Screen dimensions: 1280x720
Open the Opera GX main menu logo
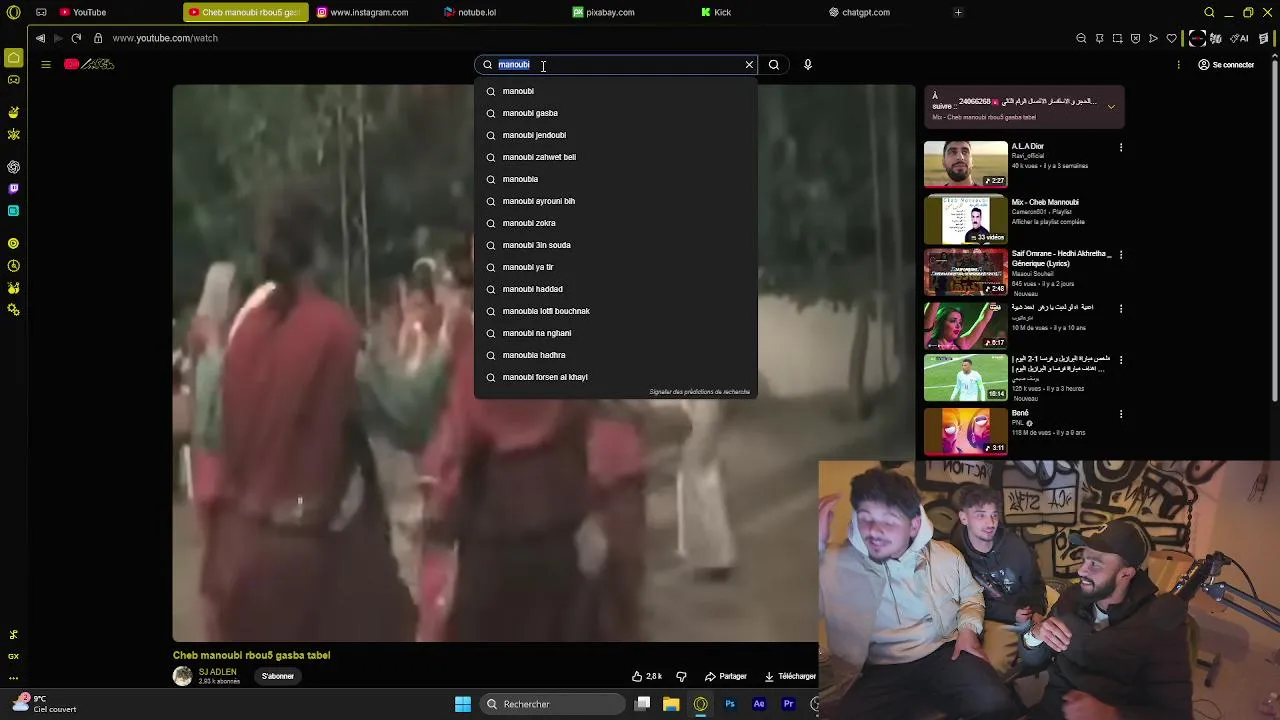[13, 12]
